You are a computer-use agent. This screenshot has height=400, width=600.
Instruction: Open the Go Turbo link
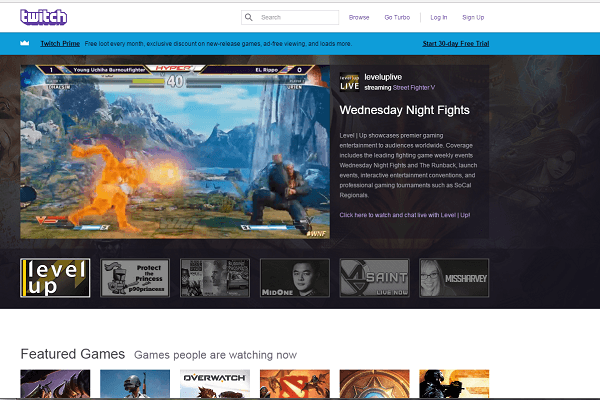tap(397, 18)
